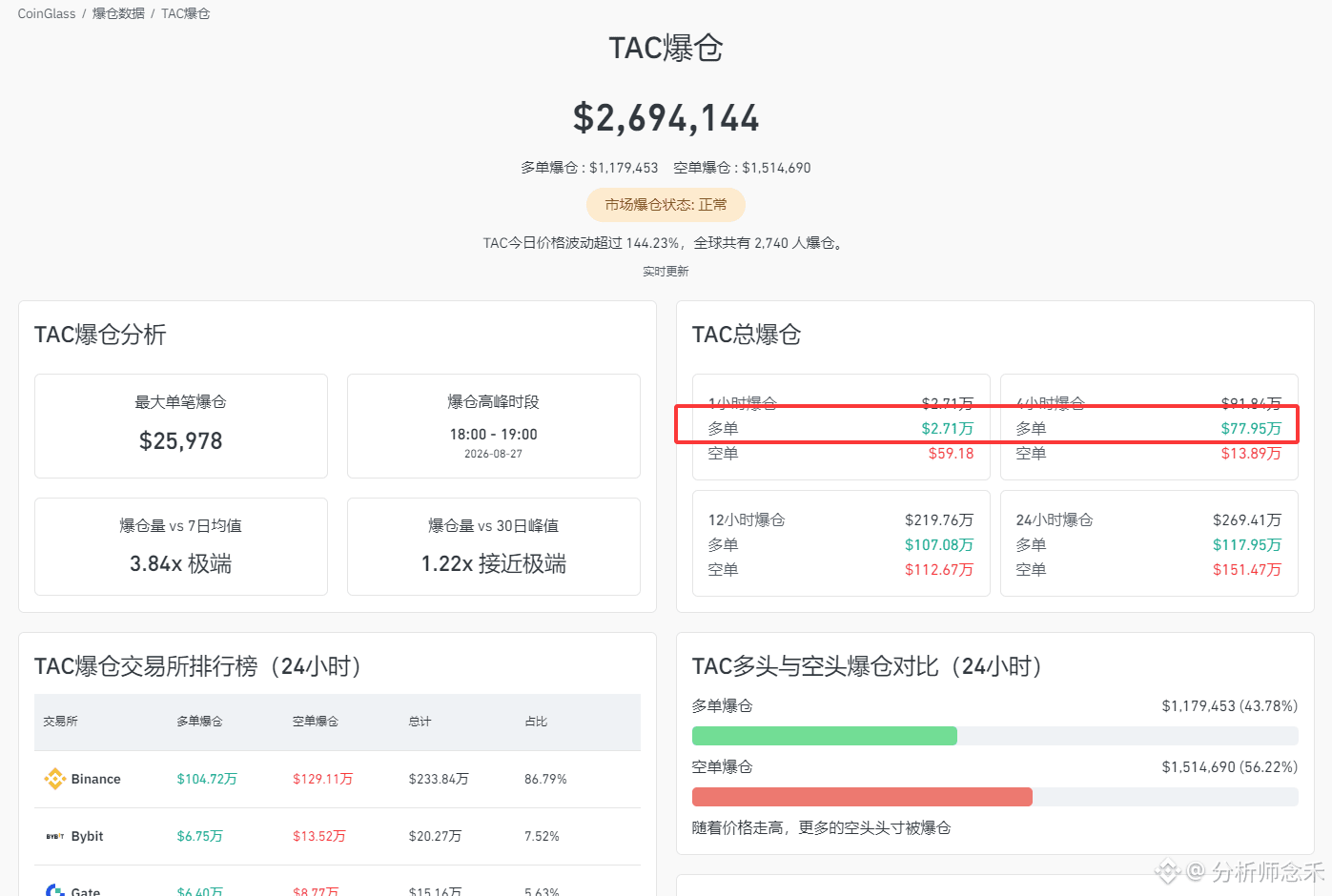The width and height of the screenshot is (1332, 896).
Task: Click Bybit short liquidation $13.52万
Action: coord(319,836)
